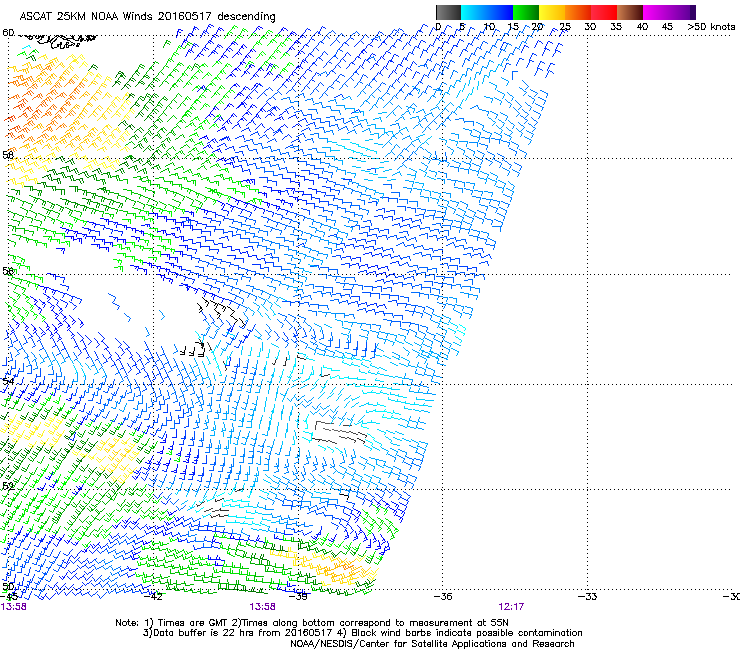This screenshot has height=650, width=740.
Task: Click the legend tick label 25
Action: [x=565, y=26]
